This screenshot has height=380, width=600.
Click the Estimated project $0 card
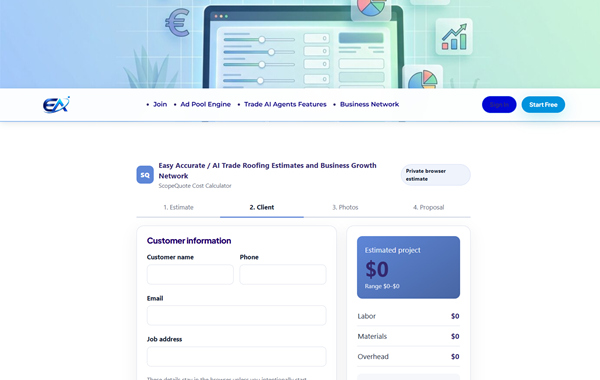pos(408,267)
